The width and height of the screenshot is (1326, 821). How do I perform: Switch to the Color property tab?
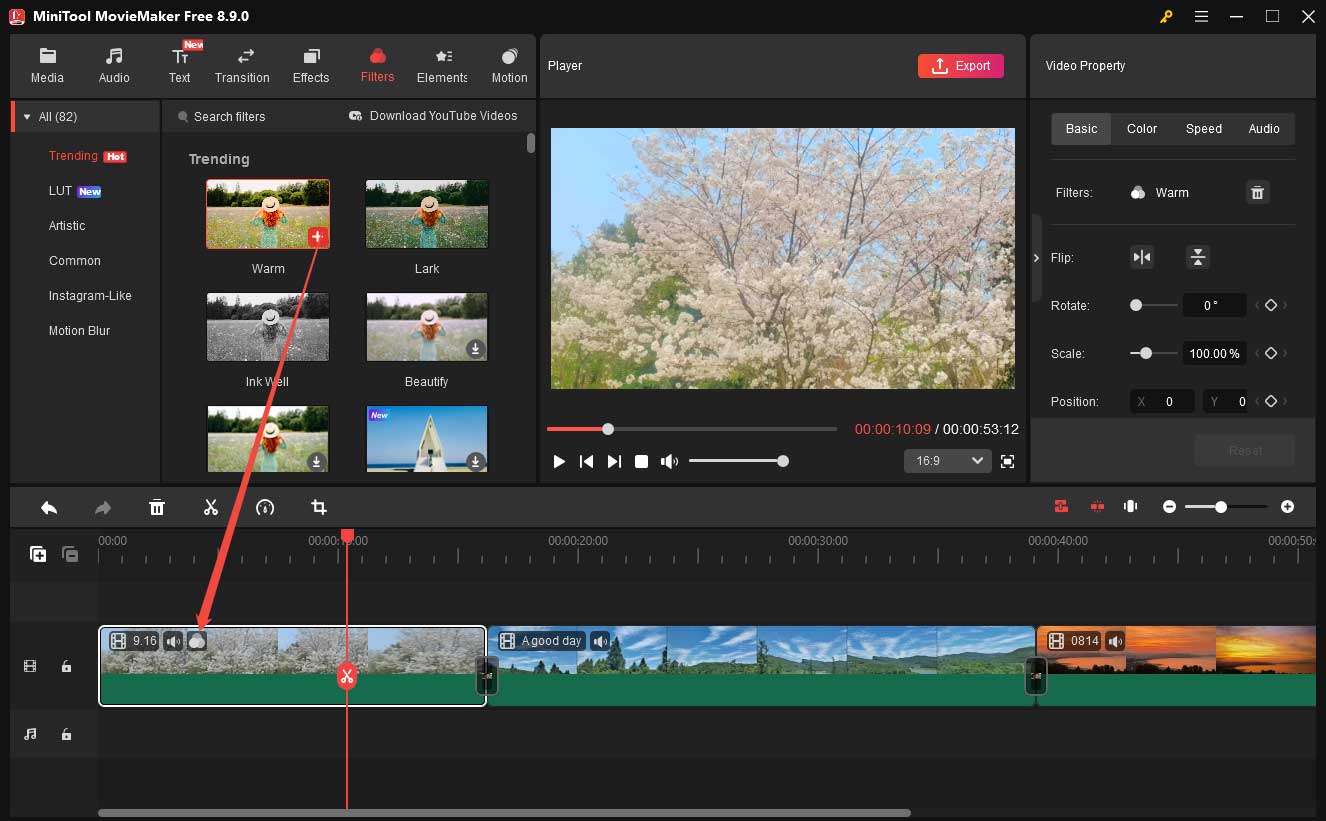click(1142, 129)
